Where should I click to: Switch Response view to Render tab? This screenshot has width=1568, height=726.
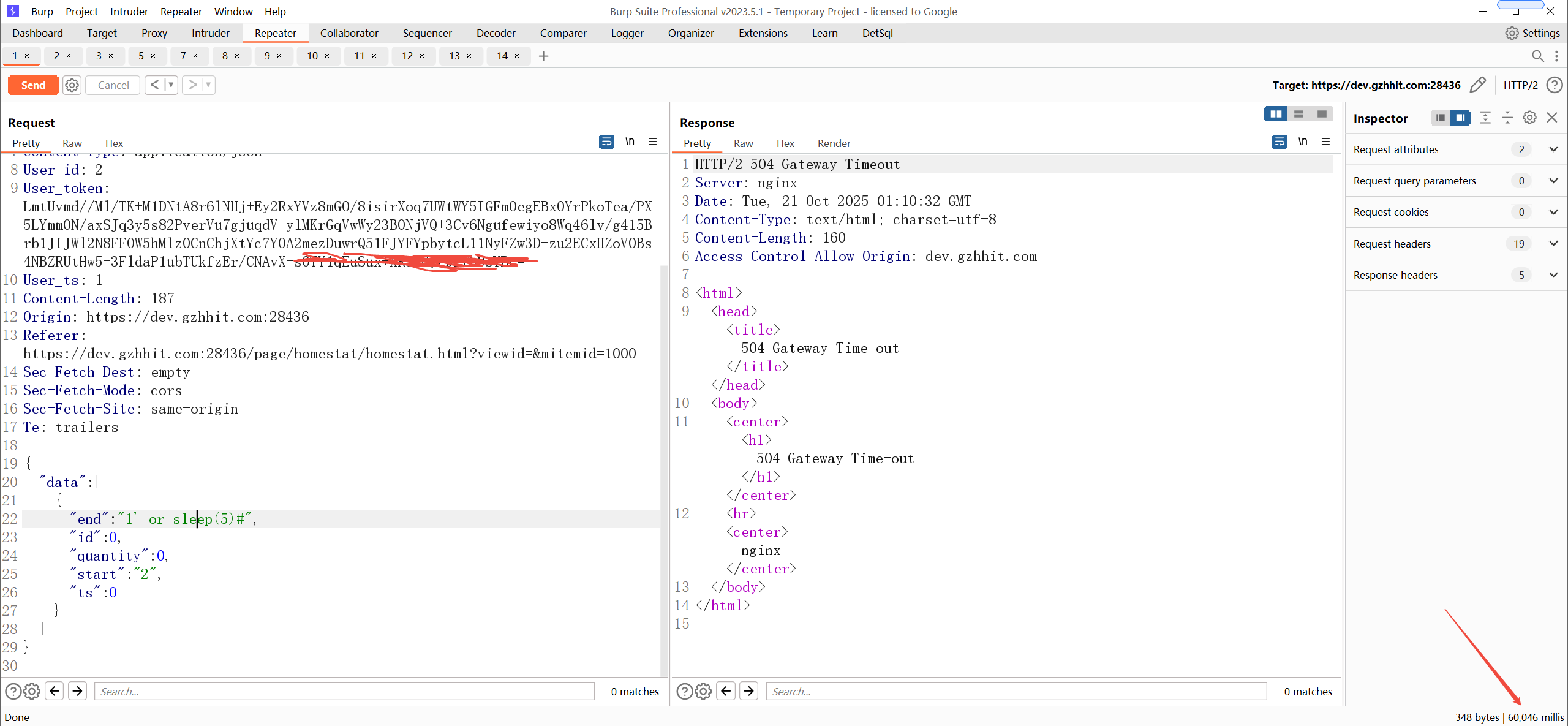[x=834, y=143]
